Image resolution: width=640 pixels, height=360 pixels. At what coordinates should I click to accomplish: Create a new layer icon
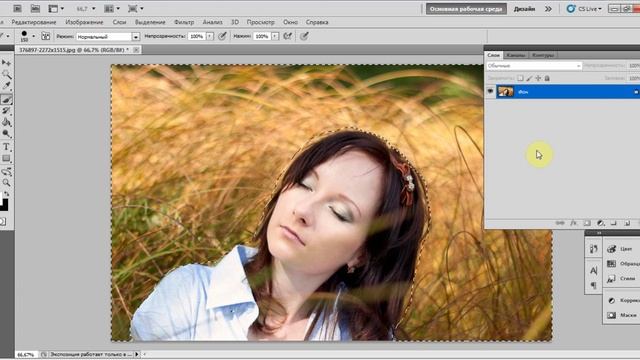pyautogui.click(x=627, y=223)
